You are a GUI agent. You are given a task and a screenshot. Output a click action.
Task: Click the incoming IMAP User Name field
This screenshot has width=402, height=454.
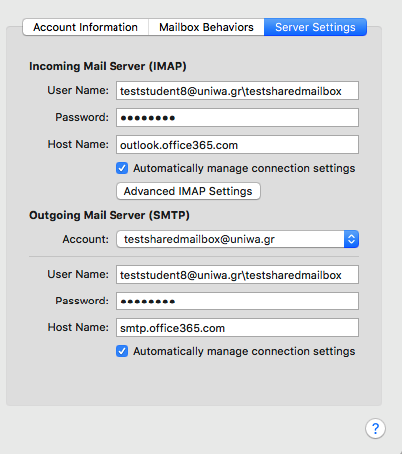[237, 90]
